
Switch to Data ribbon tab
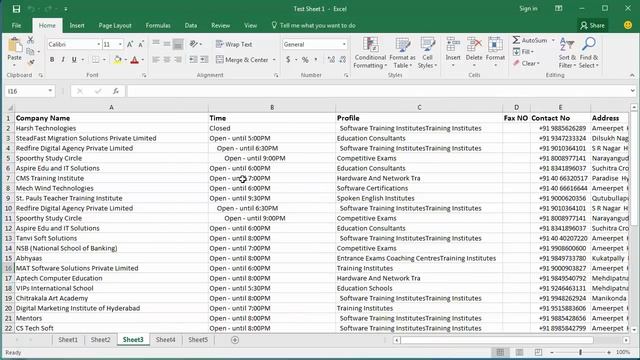point(191,25)
